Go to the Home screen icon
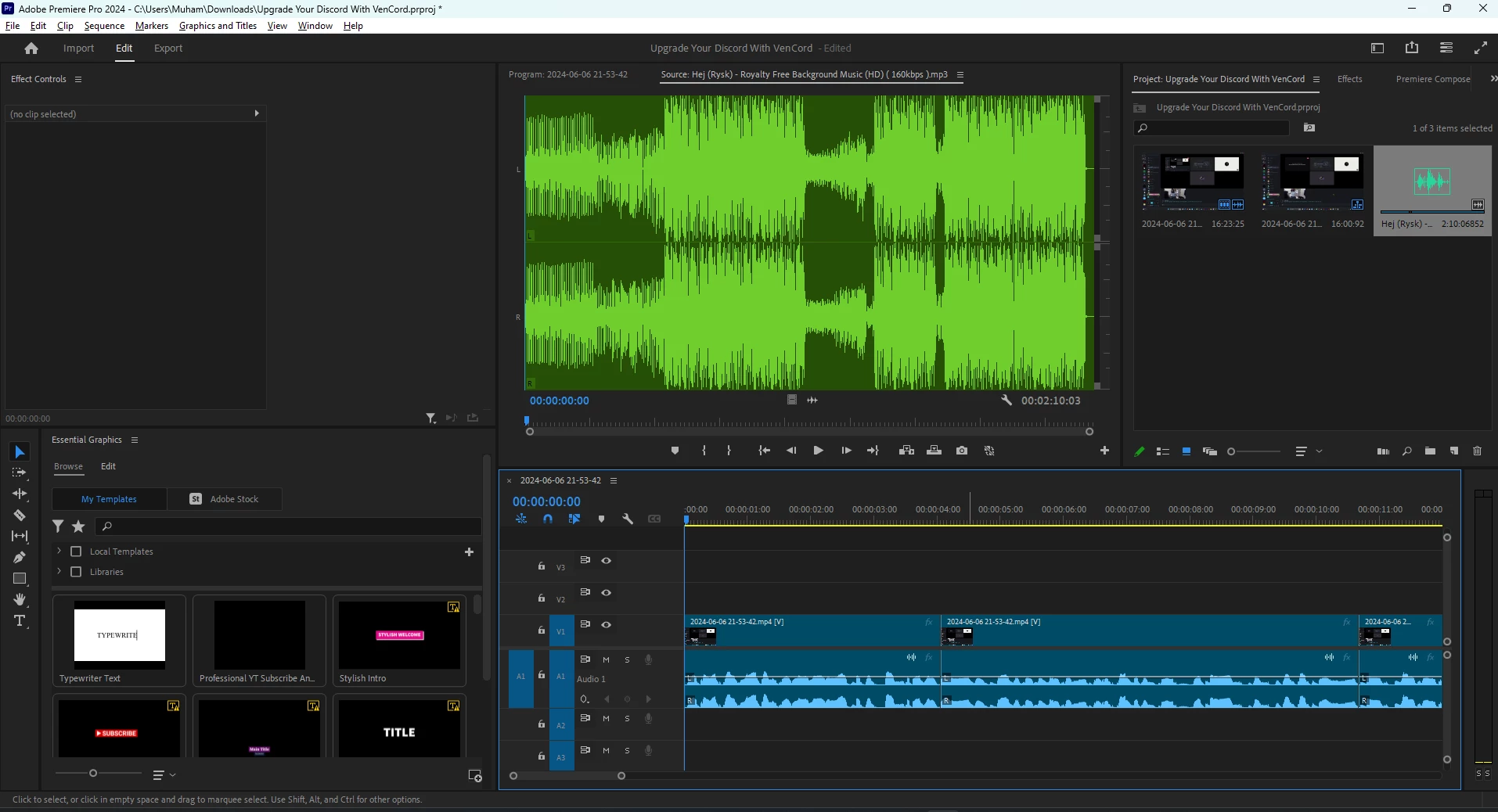 31,49
